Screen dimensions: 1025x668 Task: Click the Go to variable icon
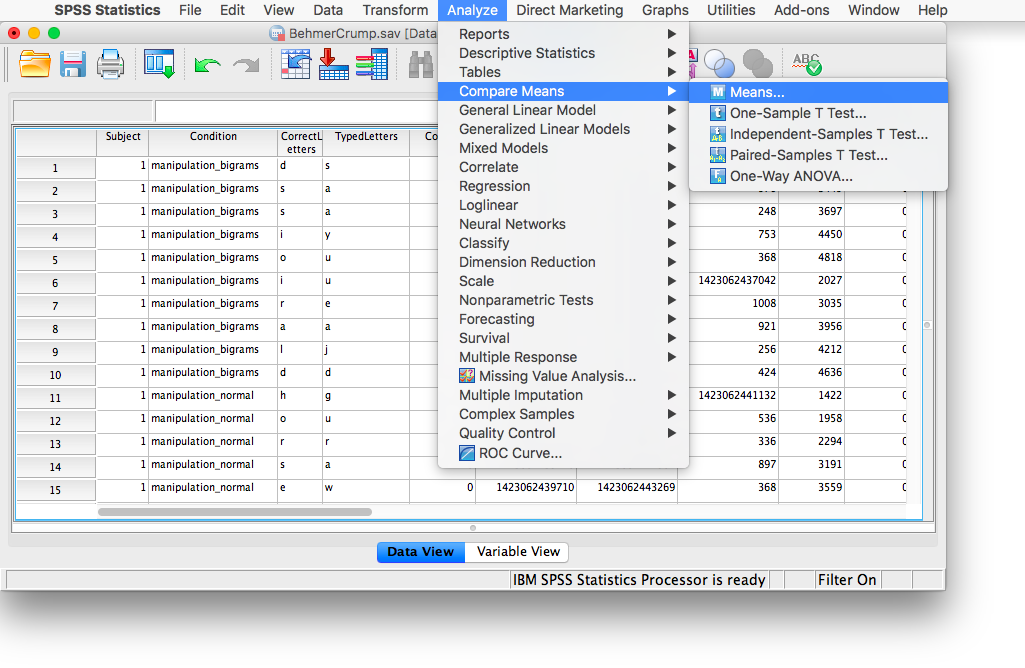click(x=333, y=65)
